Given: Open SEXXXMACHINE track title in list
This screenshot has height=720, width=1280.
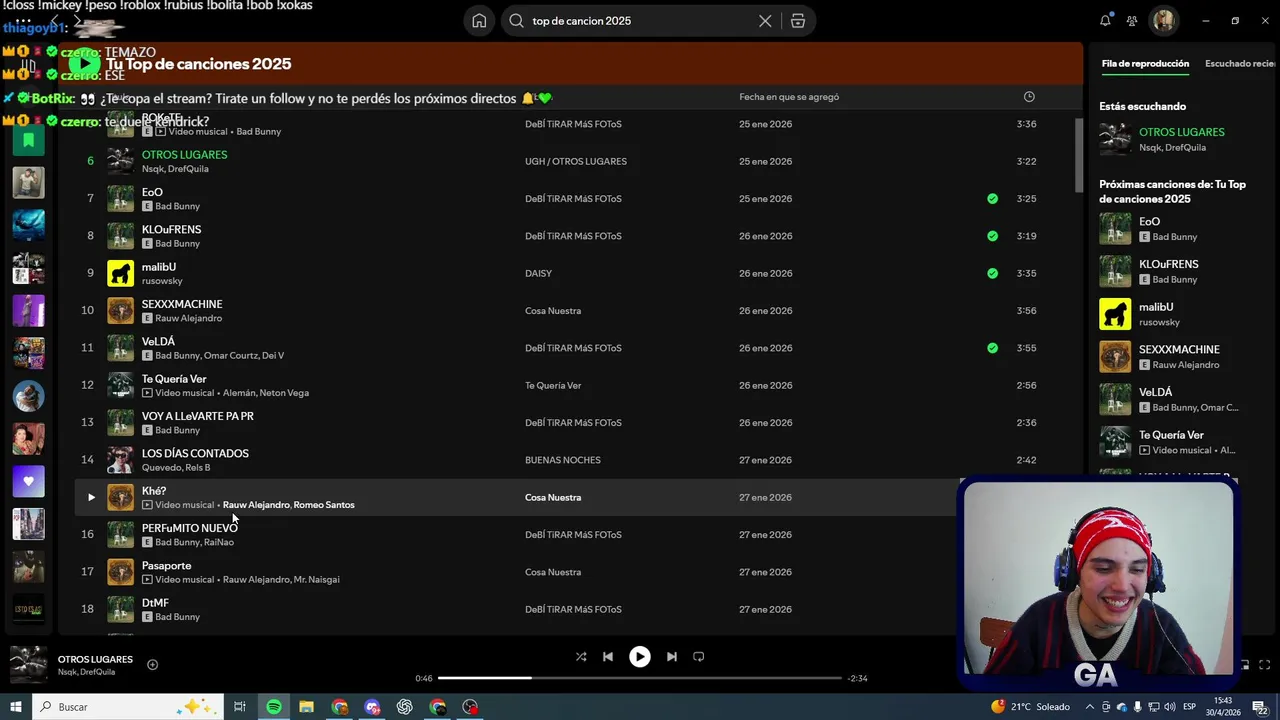Looking at the screenshot, I should 182,304.
